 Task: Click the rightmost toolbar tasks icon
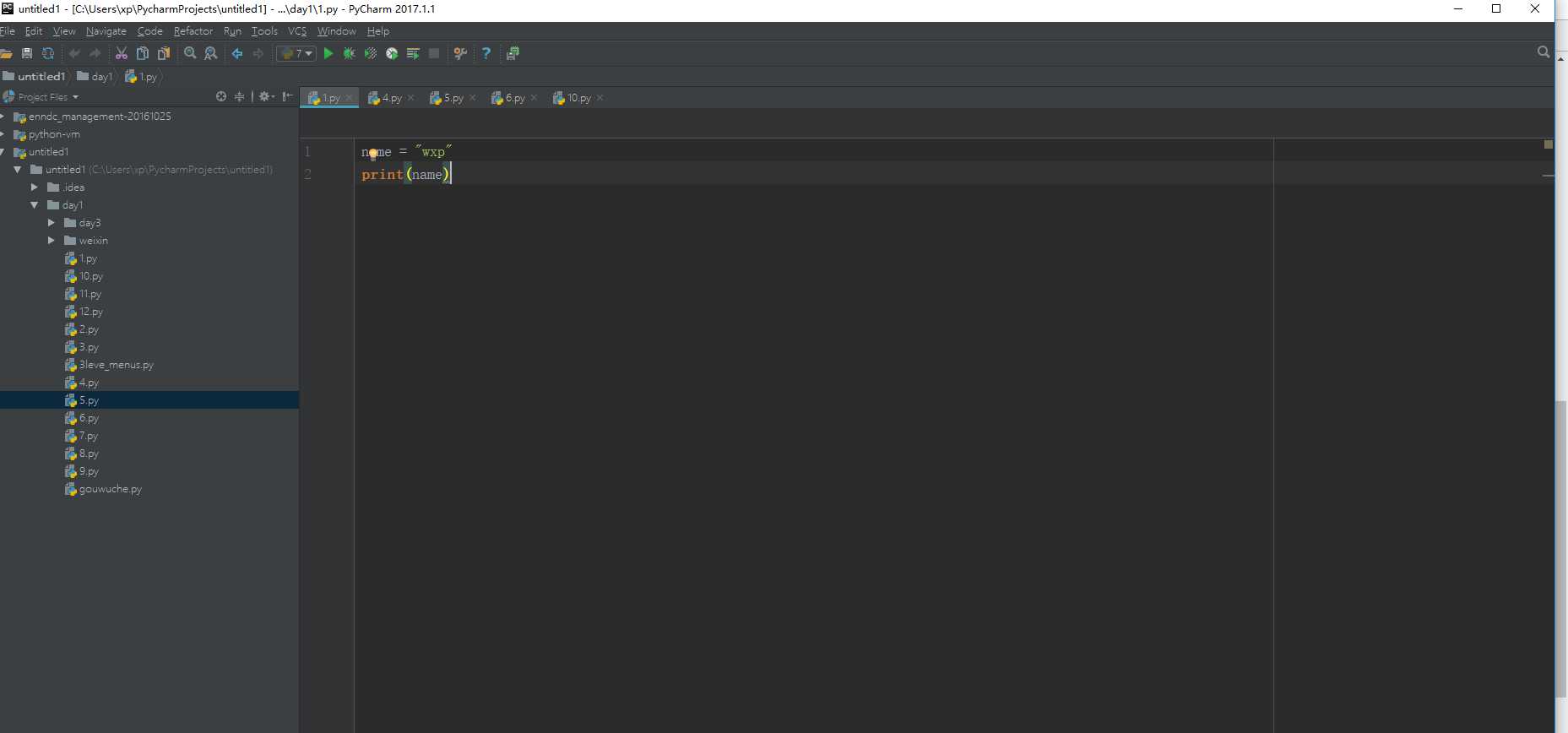pos(513,53)
